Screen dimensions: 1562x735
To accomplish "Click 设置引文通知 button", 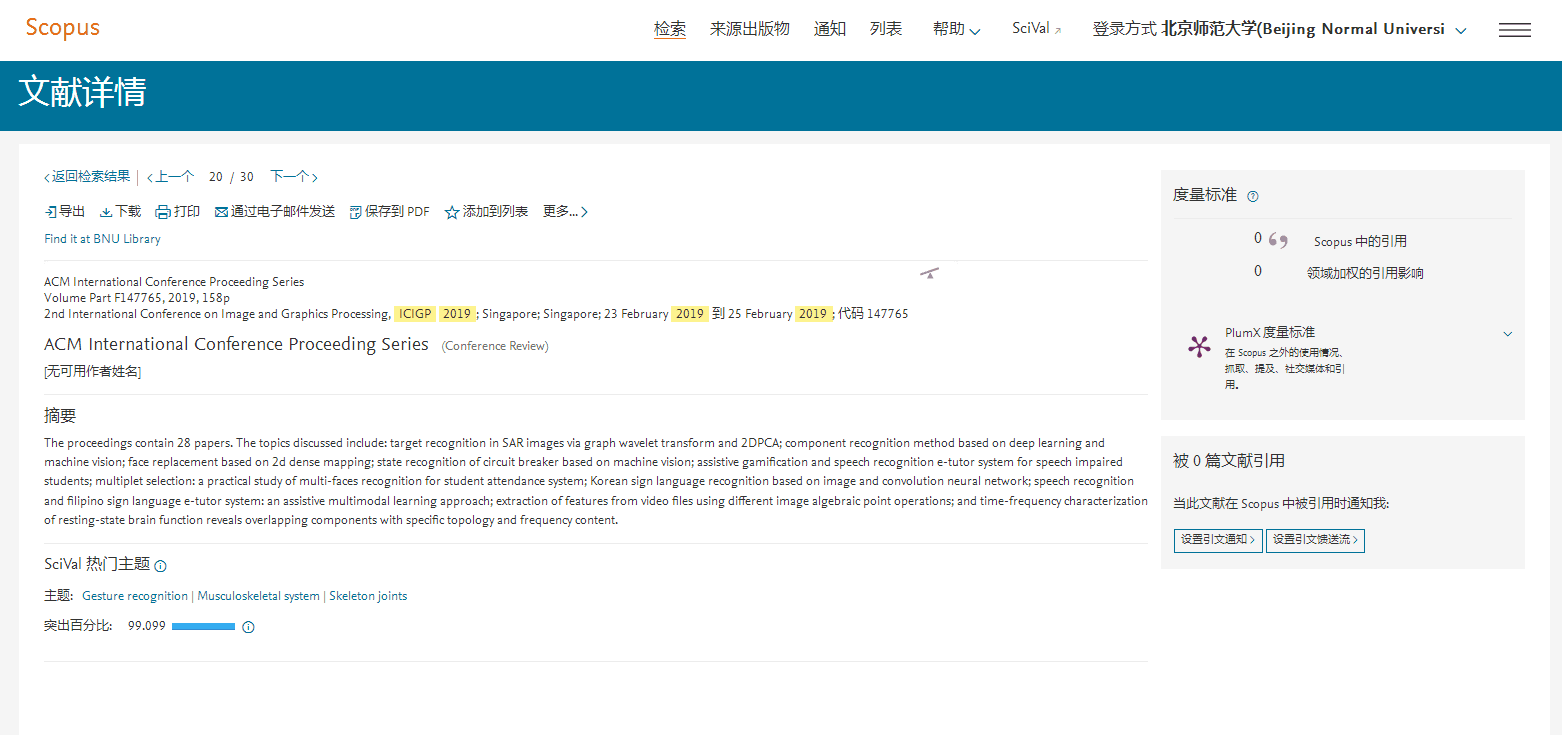I will tap(1217, 540).
